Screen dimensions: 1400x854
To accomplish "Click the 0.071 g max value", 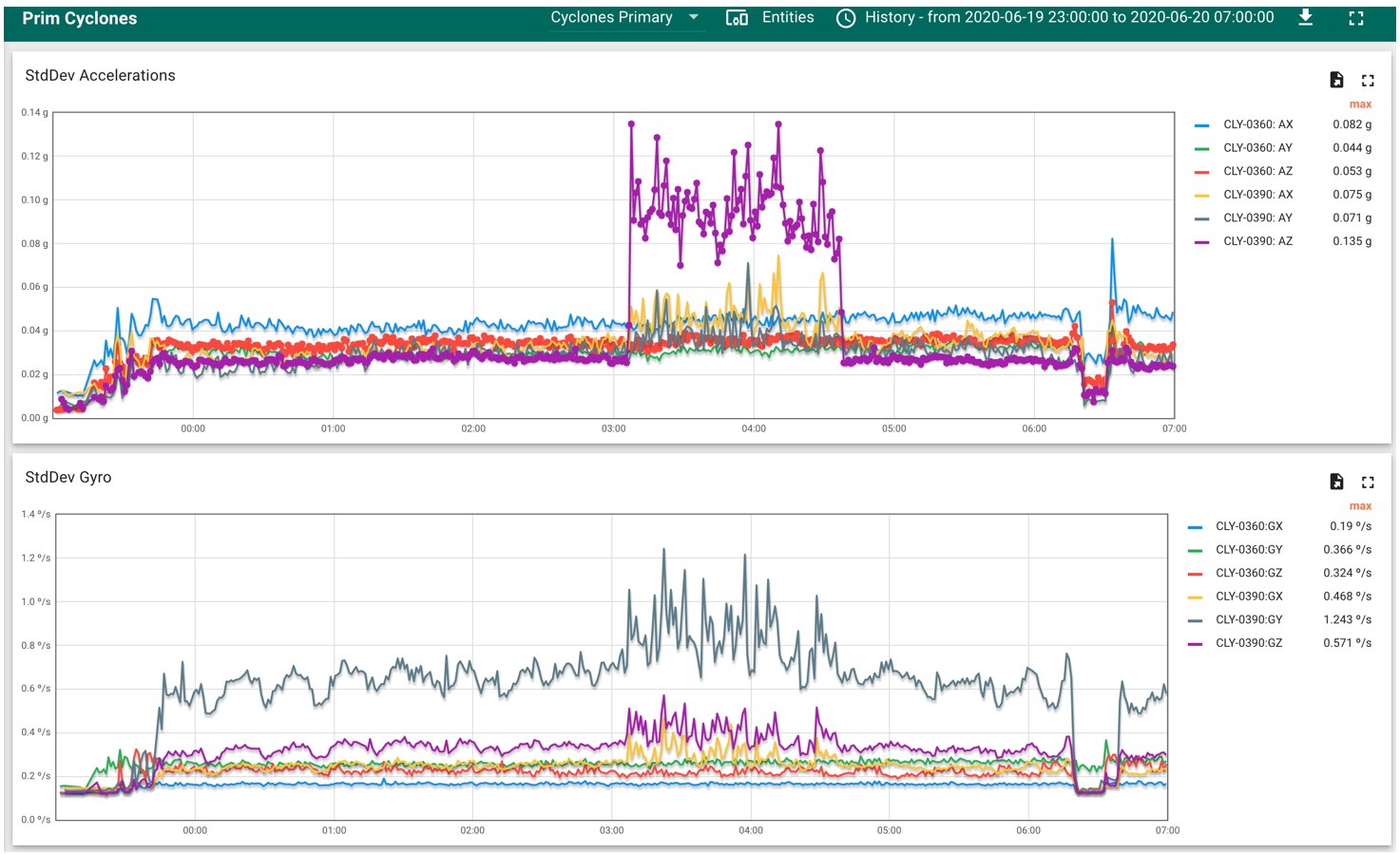I will (1352, 218).
